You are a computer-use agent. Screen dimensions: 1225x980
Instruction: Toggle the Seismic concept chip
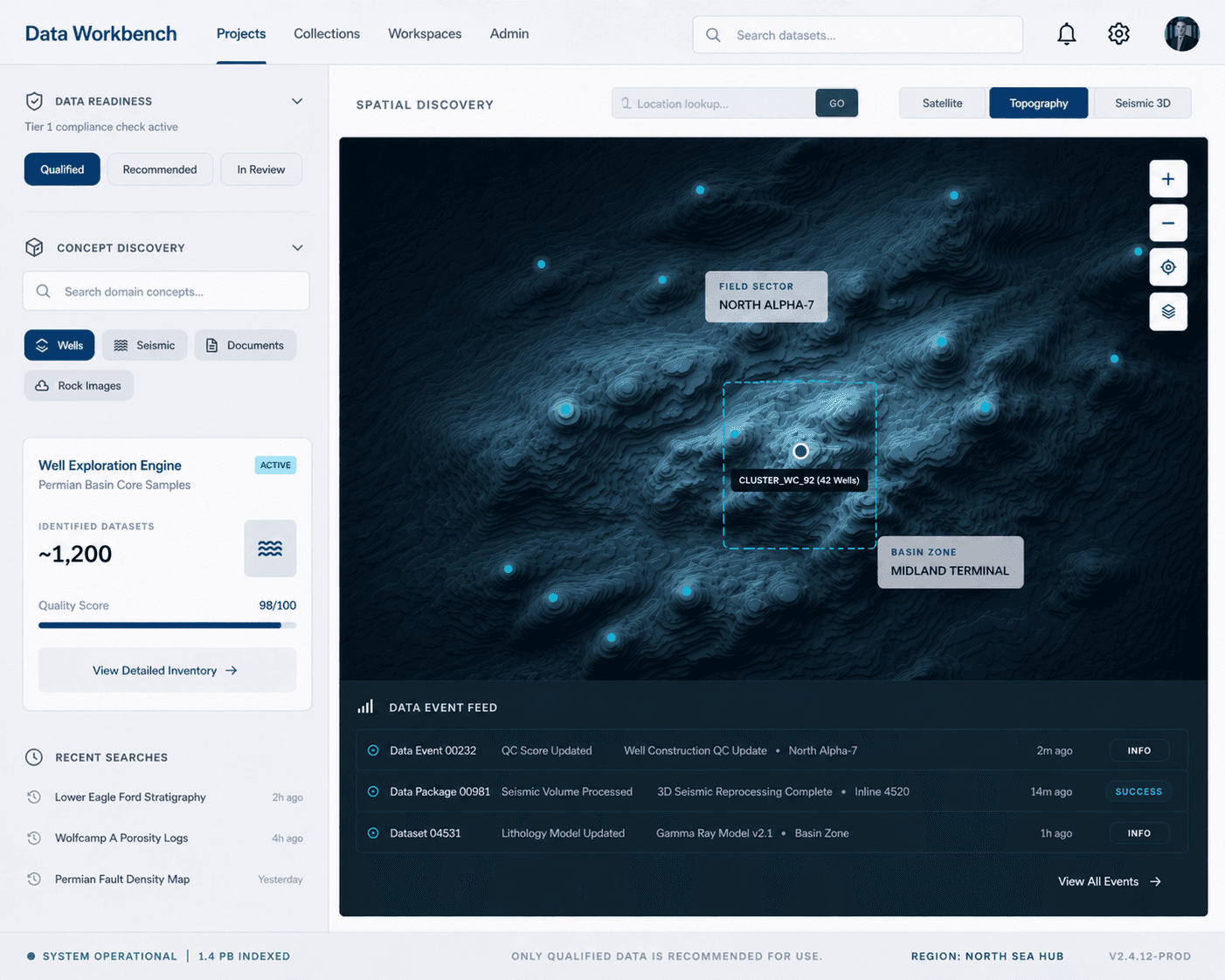144,345
